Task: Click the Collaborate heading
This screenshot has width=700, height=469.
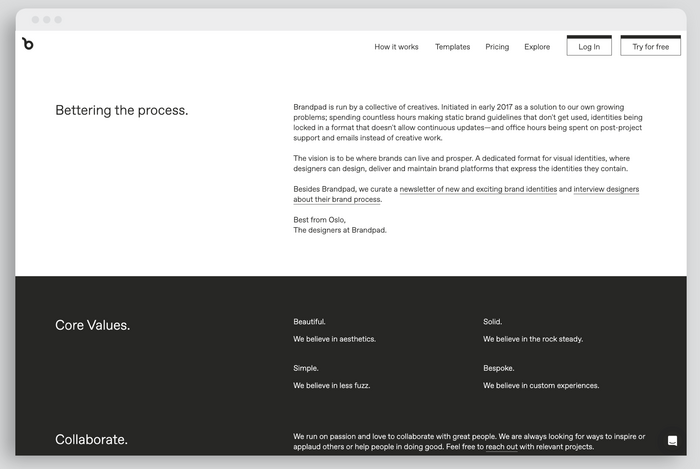Action: pos(92,440)
